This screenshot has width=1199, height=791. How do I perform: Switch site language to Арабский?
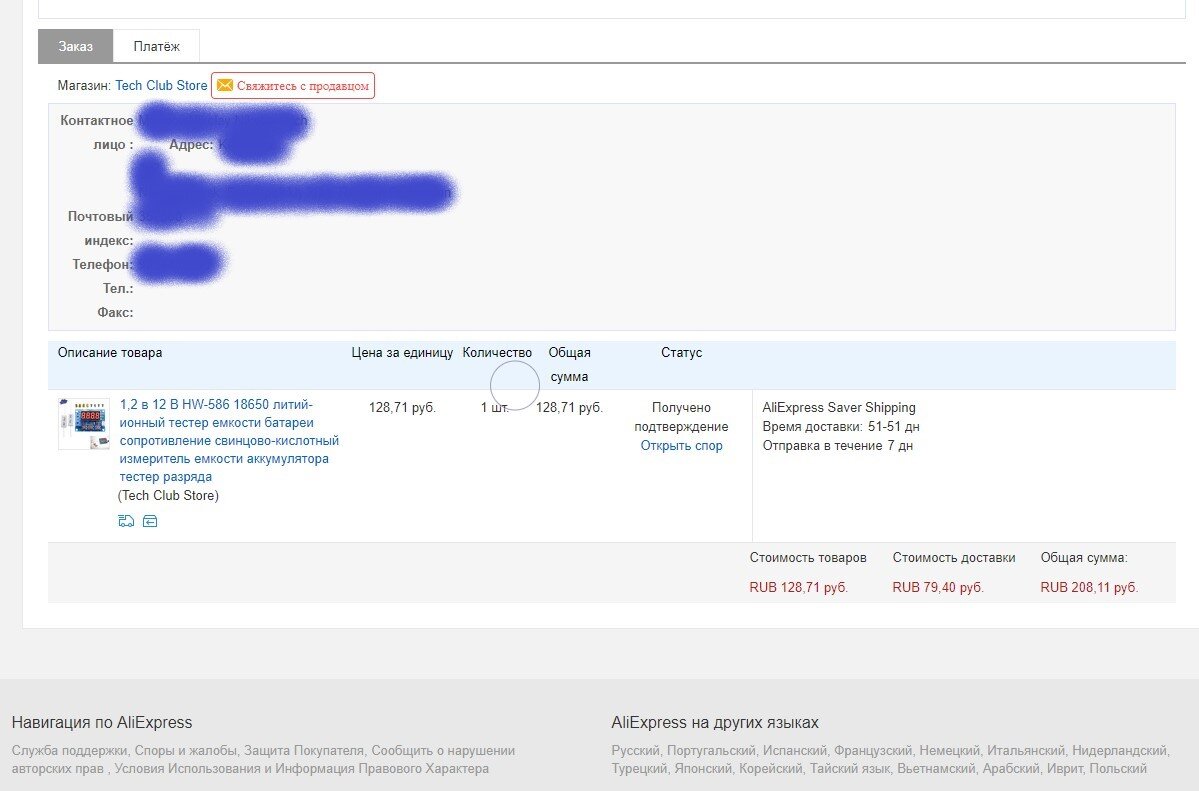1010,769
